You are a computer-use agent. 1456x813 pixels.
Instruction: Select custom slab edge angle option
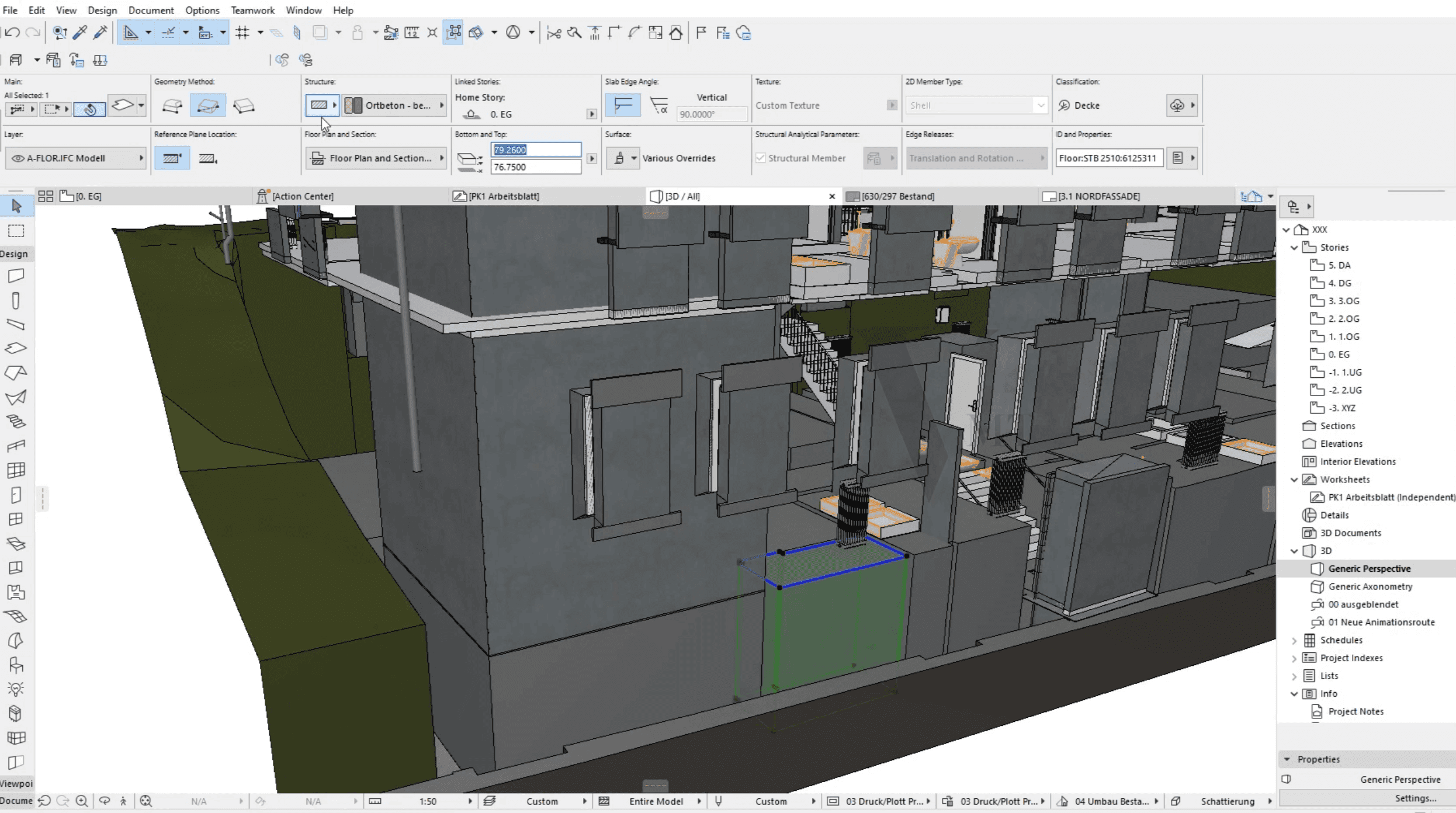click(658, 105)
